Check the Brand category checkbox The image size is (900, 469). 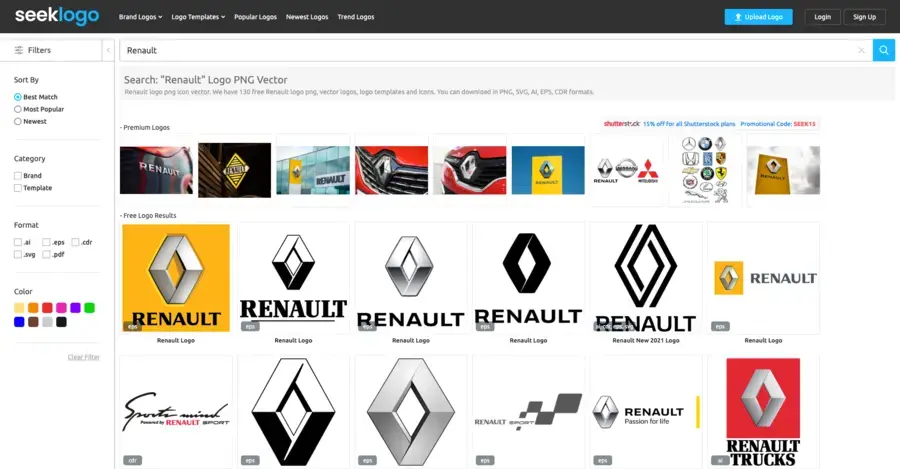coord(18,176)
